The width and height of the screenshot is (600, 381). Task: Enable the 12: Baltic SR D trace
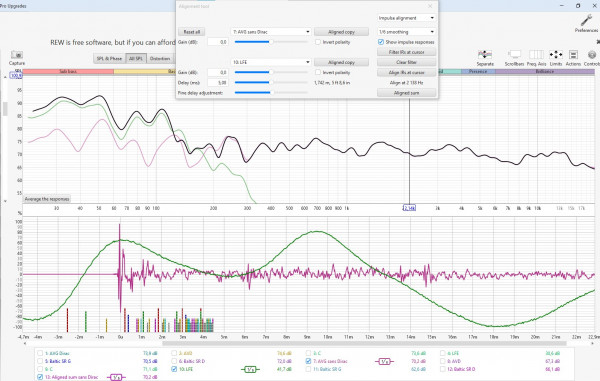443,369
